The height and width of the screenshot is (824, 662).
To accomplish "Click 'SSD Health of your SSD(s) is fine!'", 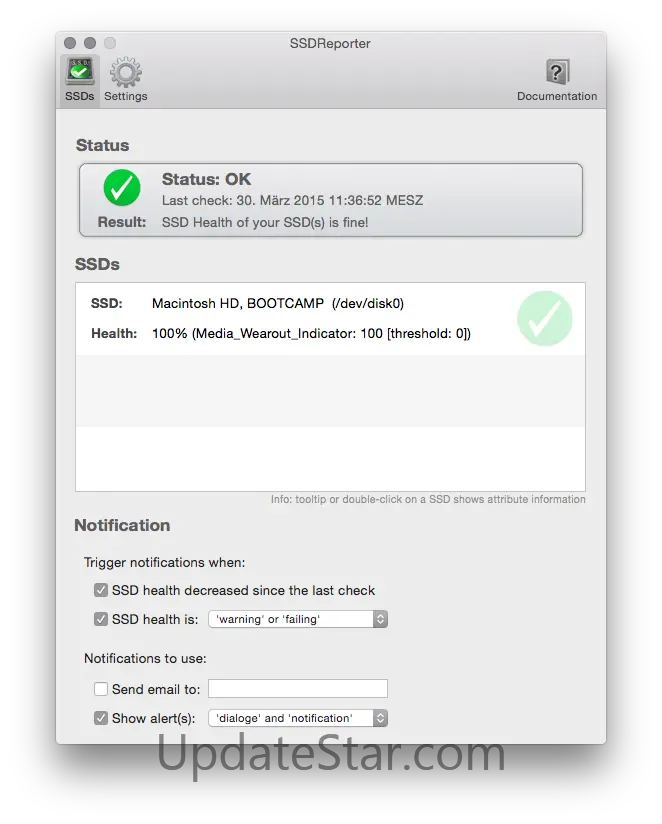I will point(265,222).
